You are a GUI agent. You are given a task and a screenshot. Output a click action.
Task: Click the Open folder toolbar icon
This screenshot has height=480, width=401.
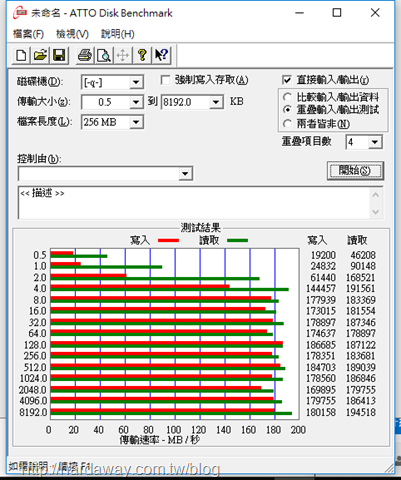tap(40, 55)
